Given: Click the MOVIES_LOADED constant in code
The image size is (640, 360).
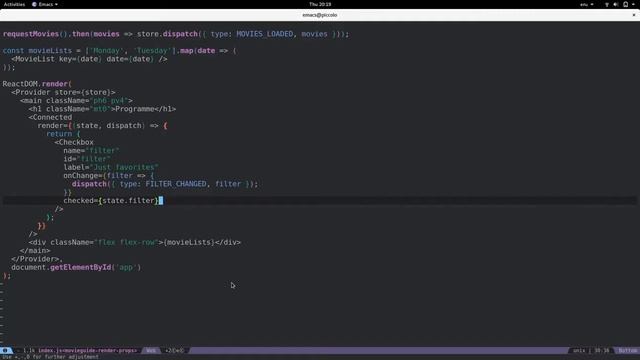Looking at the screenshot, I should [264, 34].
